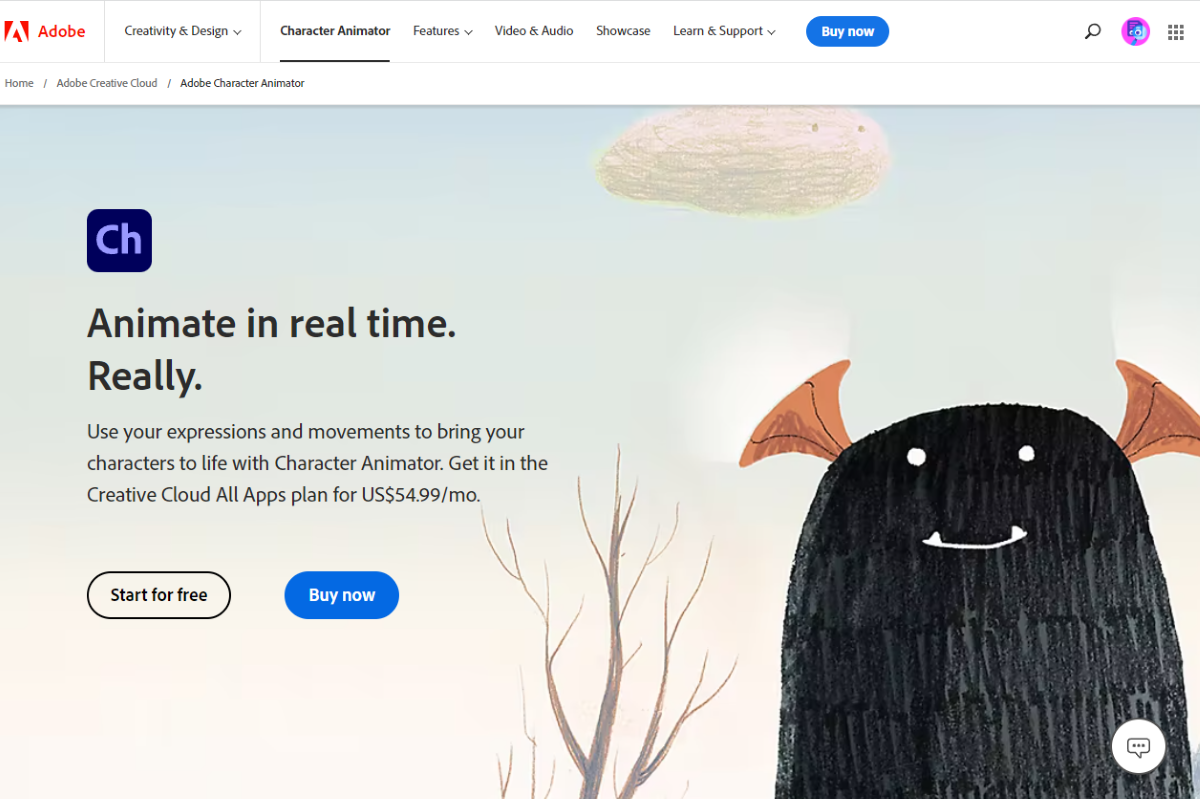Open the chat support bubble

1138,746
